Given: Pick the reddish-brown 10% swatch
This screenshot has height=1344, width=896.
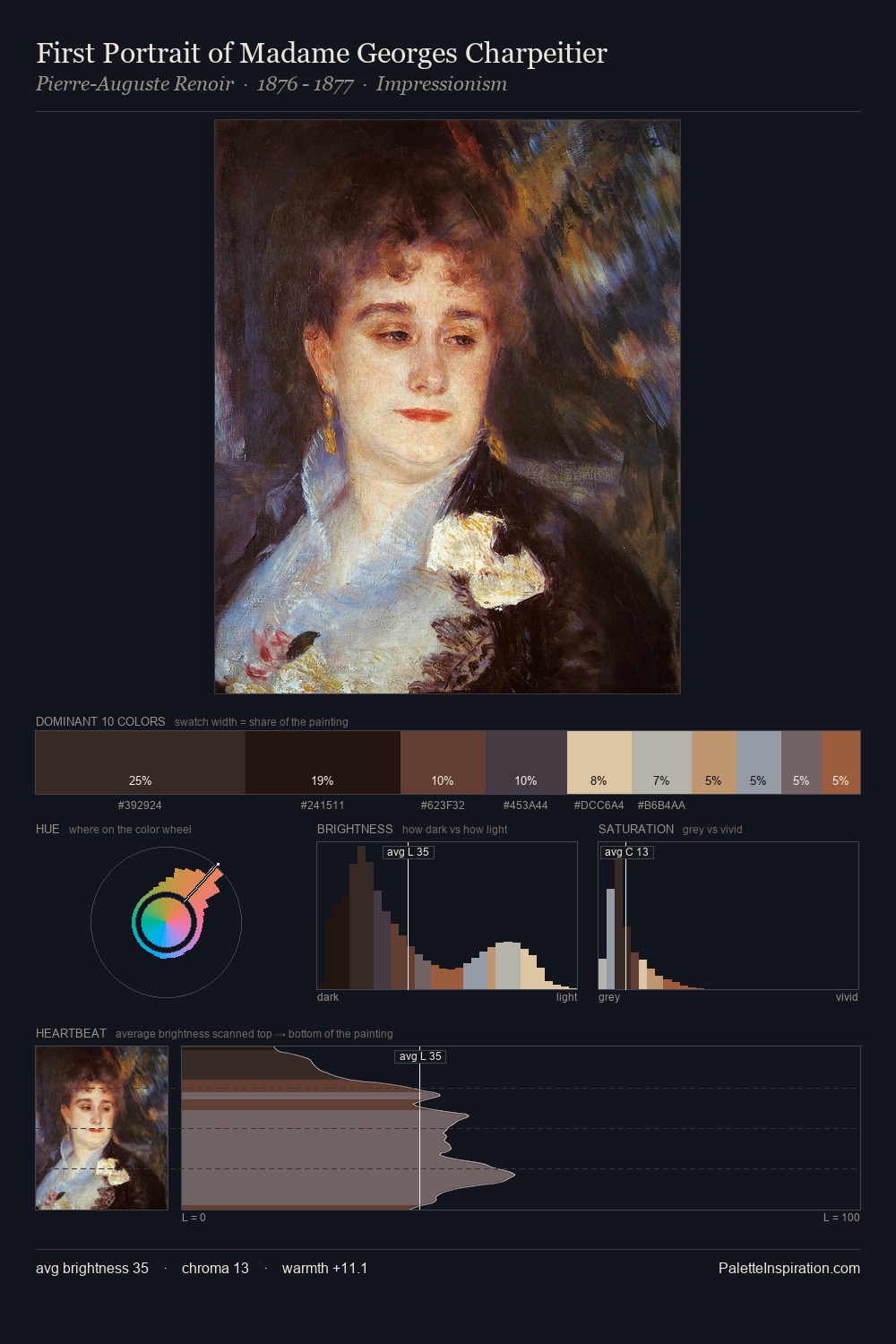Looking at the screenshot, I should pos(443,762).
